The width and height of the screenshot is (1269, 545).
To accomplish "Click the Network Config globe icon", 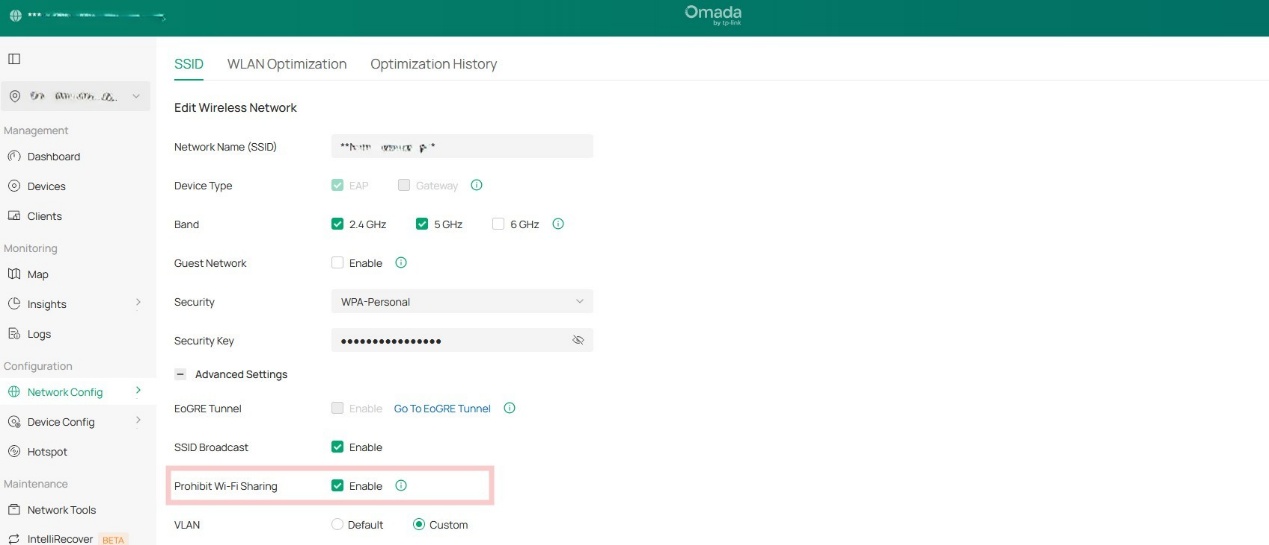I will pyautogui.click(x=14, y=392).
